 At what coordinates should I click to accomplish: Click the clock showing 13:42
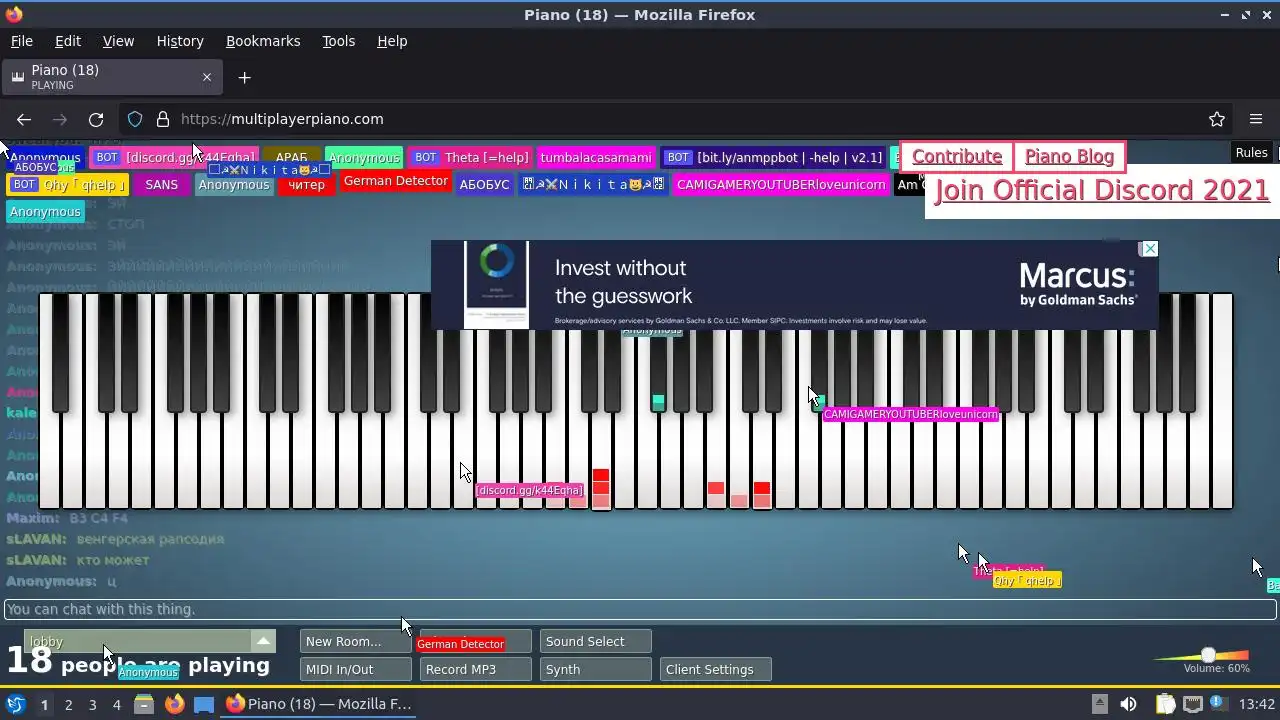pyautogui.click(x=1257, y=704)
